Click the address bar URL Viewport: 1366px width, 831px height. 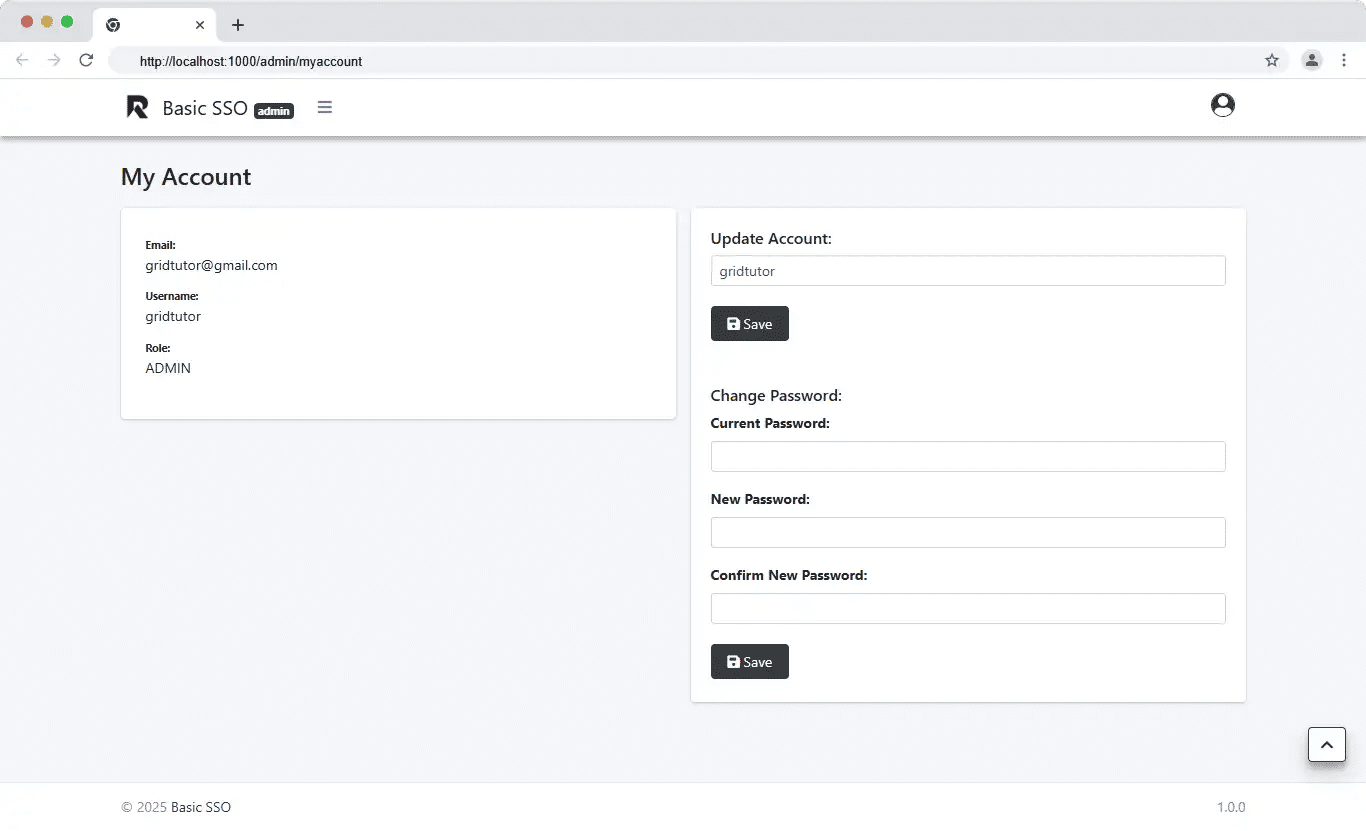point(251,61)
